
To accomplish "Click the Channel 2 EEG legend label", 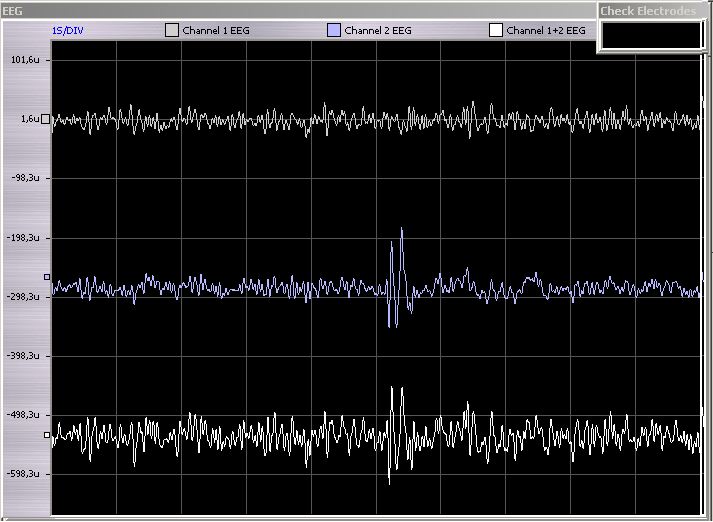I will [378, 31].
